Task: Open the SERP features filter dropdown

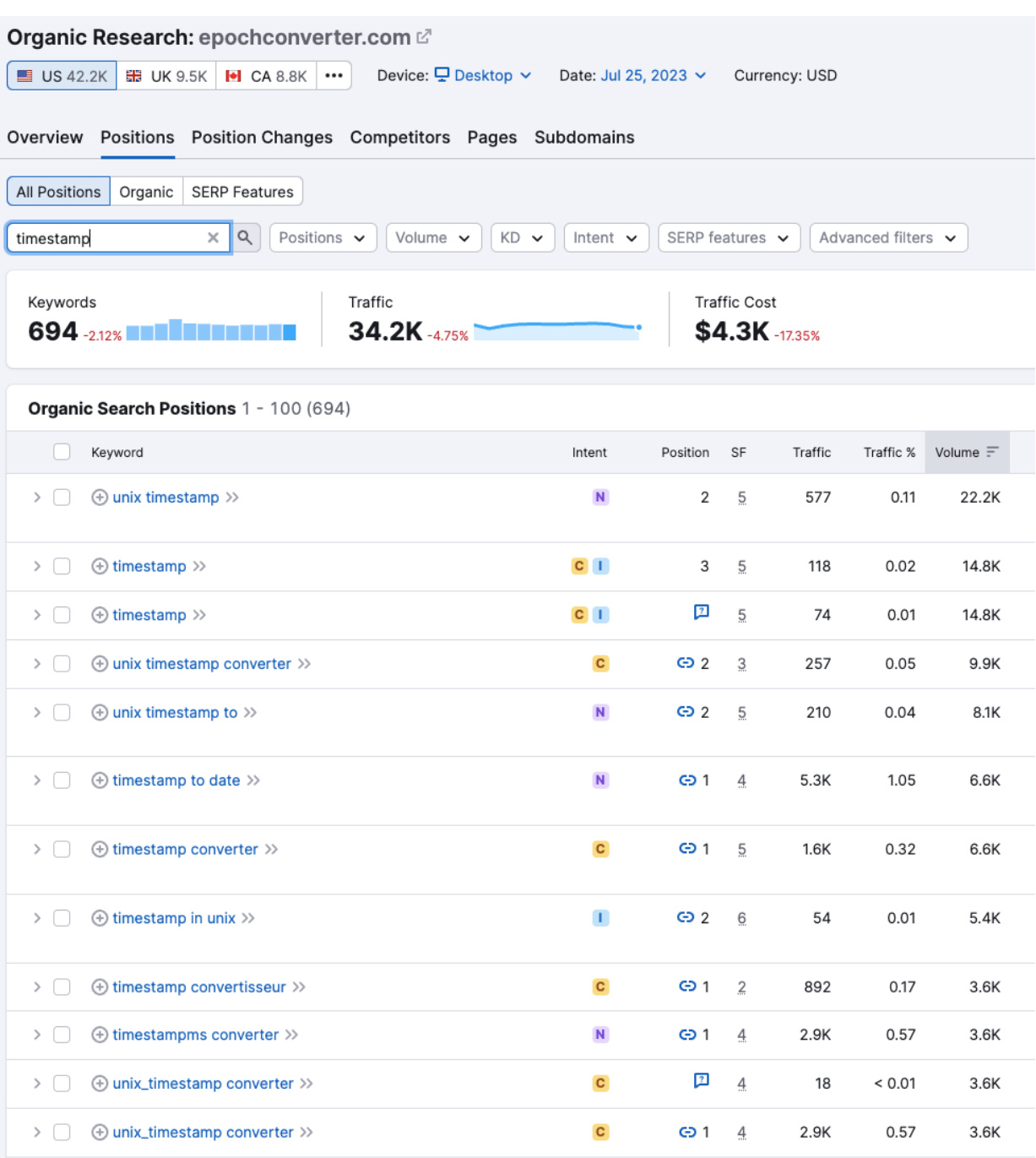Action: tap(728, 237)
